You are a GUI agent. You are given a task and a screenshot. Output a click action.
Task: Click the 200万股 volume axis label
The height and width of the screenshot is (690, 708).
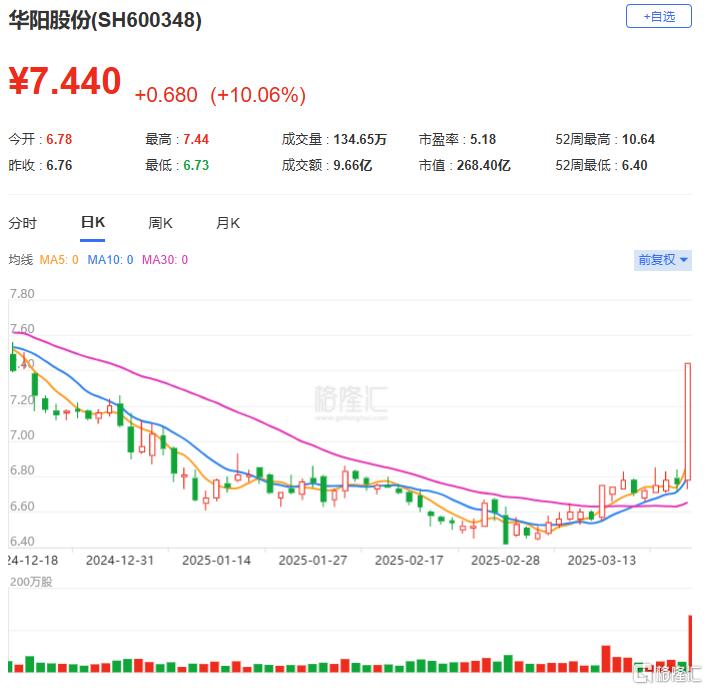[31, 582]
